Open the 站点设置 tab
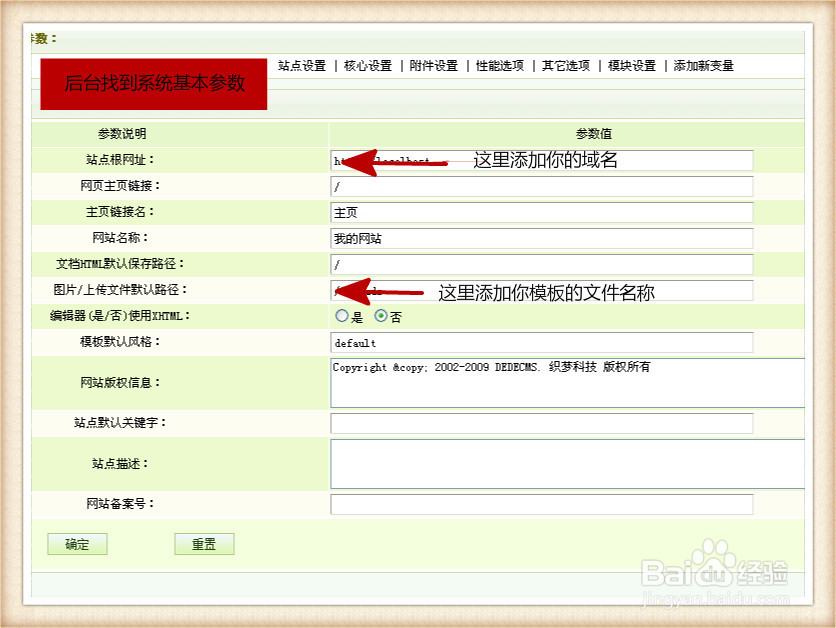 [x=302, y=66]
